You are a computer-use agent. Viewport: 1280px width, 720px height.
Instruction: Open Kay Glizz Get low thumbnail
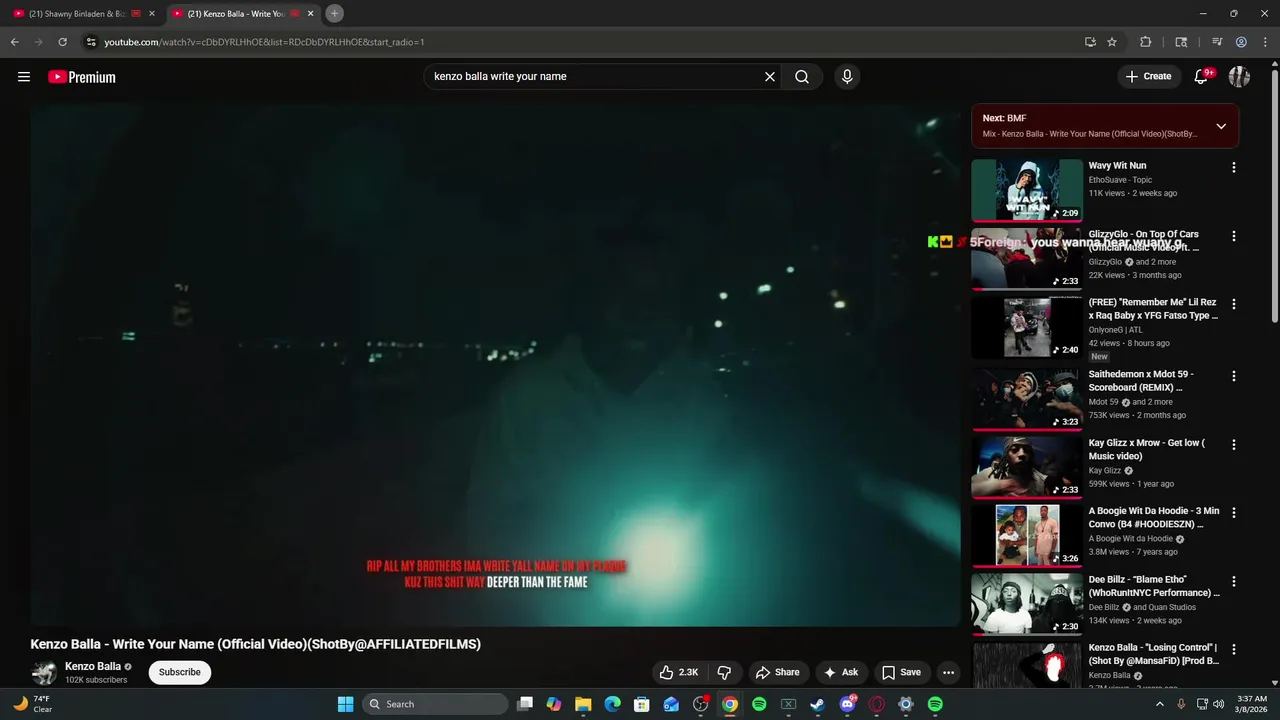1027,467
